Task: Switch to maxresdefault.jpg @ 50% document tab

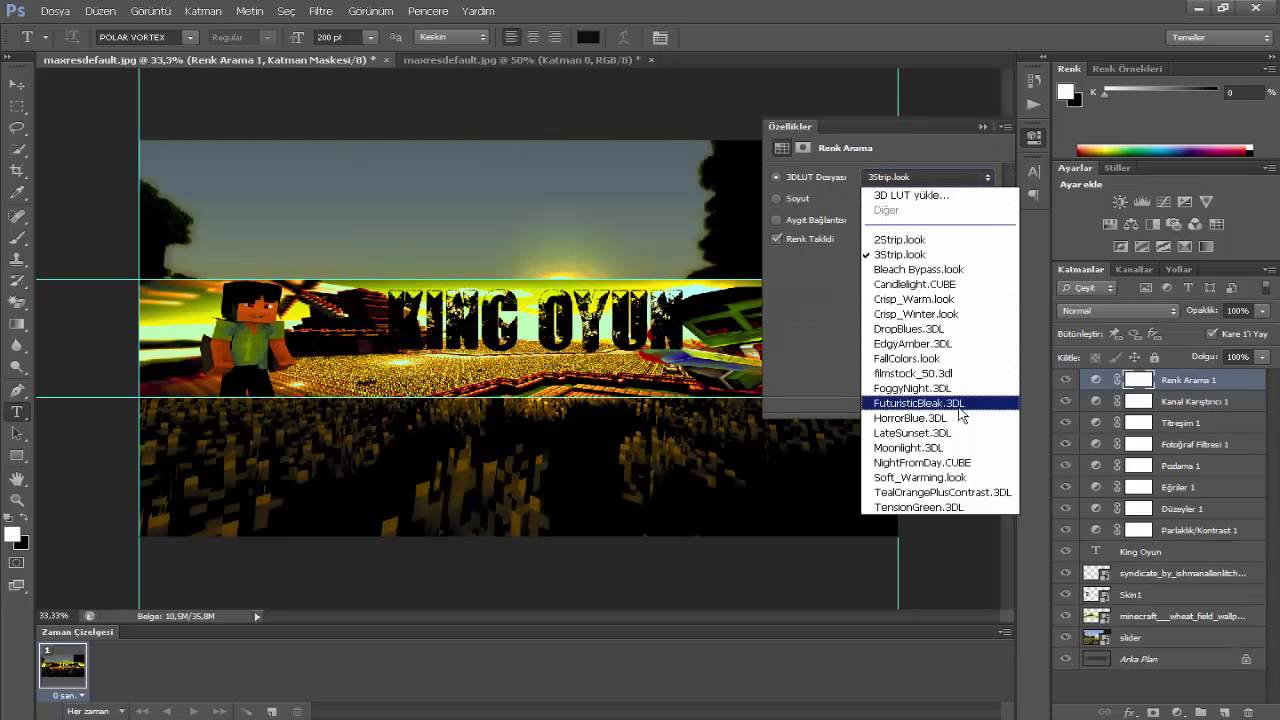Action: point(520,60)
